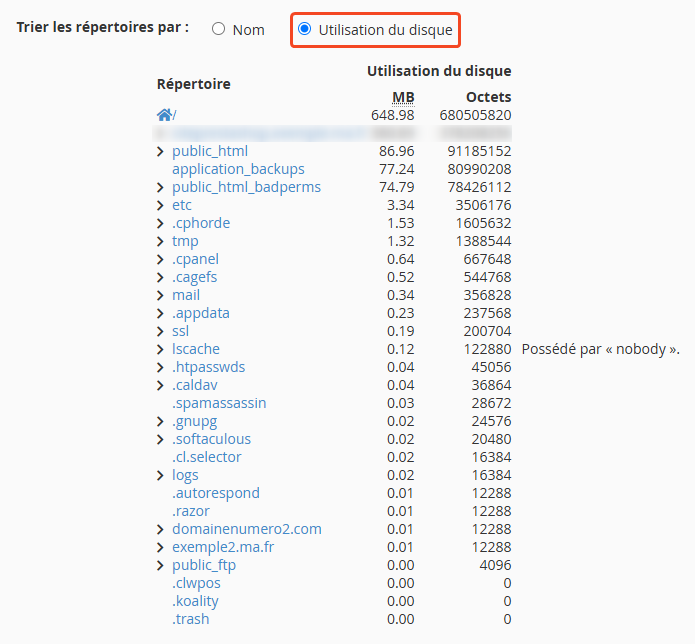Screen dimensions: 695x644
Task: Open the .koality folder link
Action: [195, 601]
